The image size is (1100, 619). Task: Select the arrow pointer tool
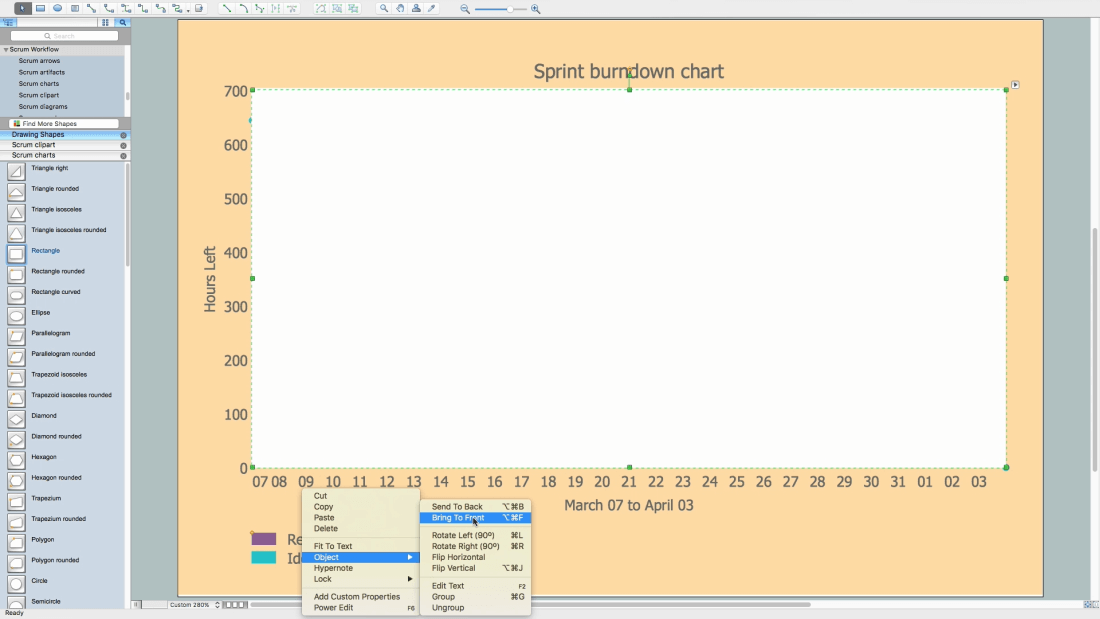coord(22,8)
